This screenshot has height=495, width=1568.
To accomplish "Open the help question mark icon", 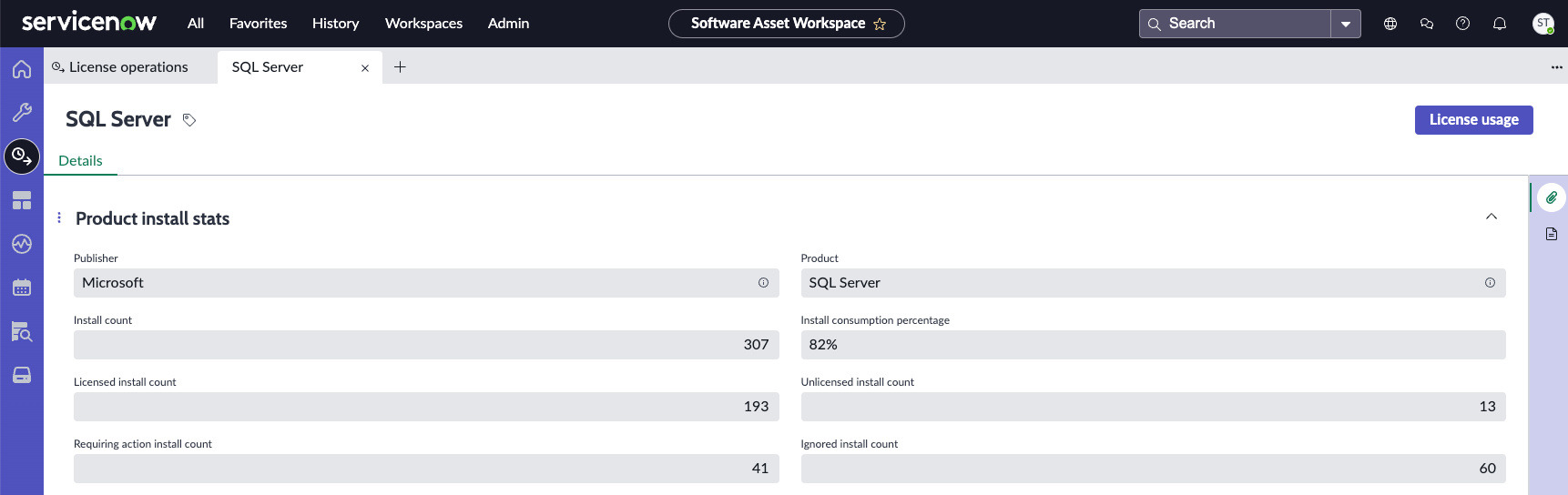I will [x=1463, y=24].
